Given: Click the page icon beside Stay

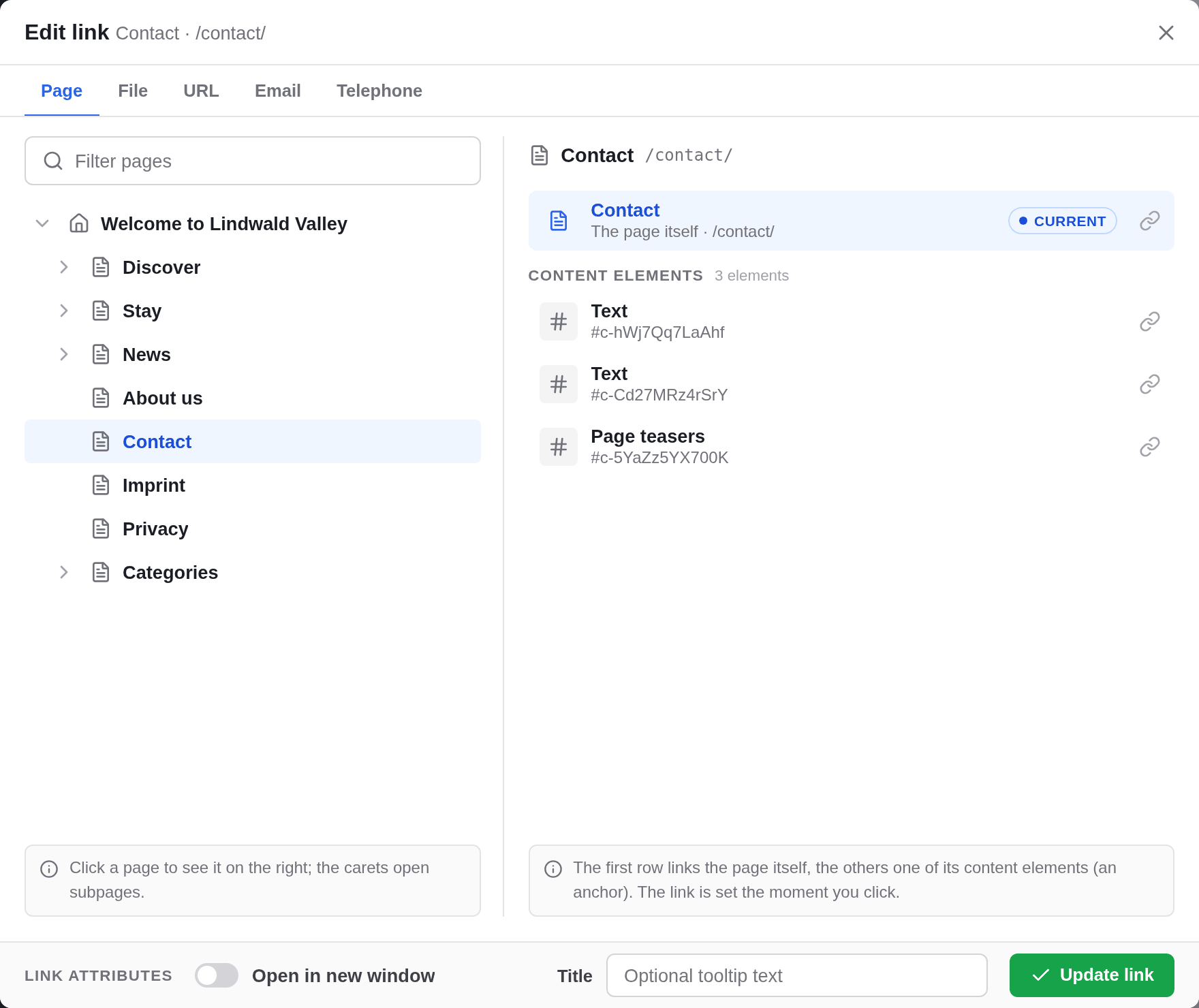Looking at the screenshot, I should [101, 311].
